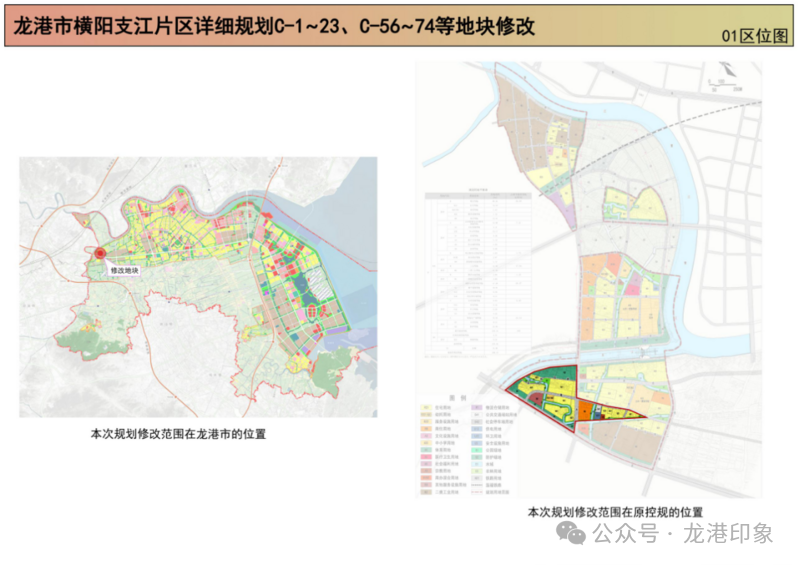Viewport: 799px width, 565px height.
Task: Click the north arrow compass on right map
Action: (728, 69)
